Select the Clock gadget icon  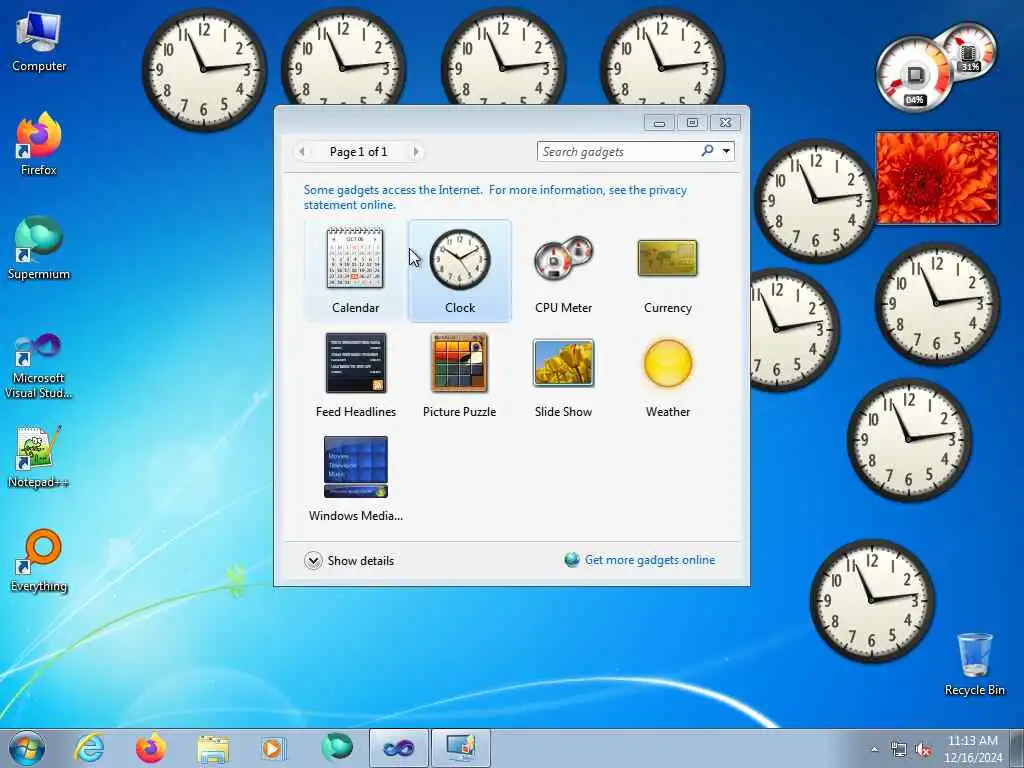coord(460,260)
